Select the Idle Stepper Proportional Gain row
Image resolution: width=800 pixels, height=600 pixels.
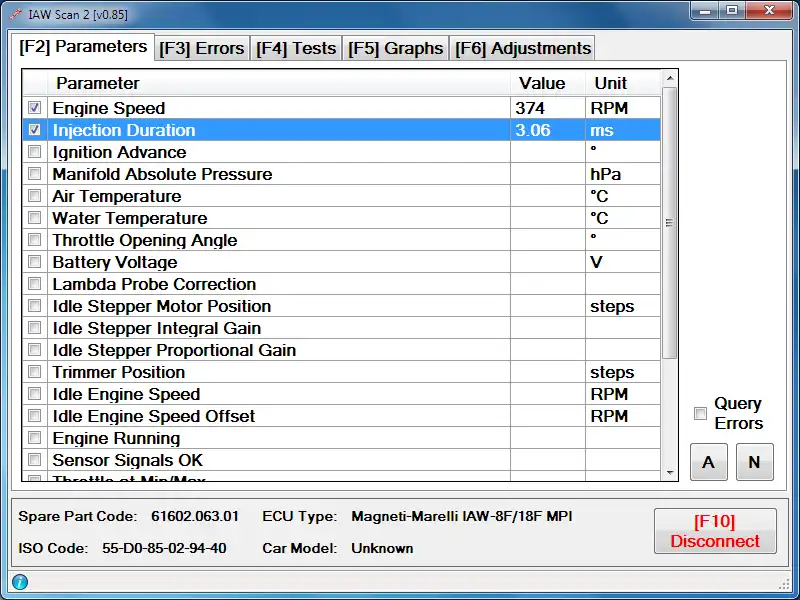tap(341, 349)
